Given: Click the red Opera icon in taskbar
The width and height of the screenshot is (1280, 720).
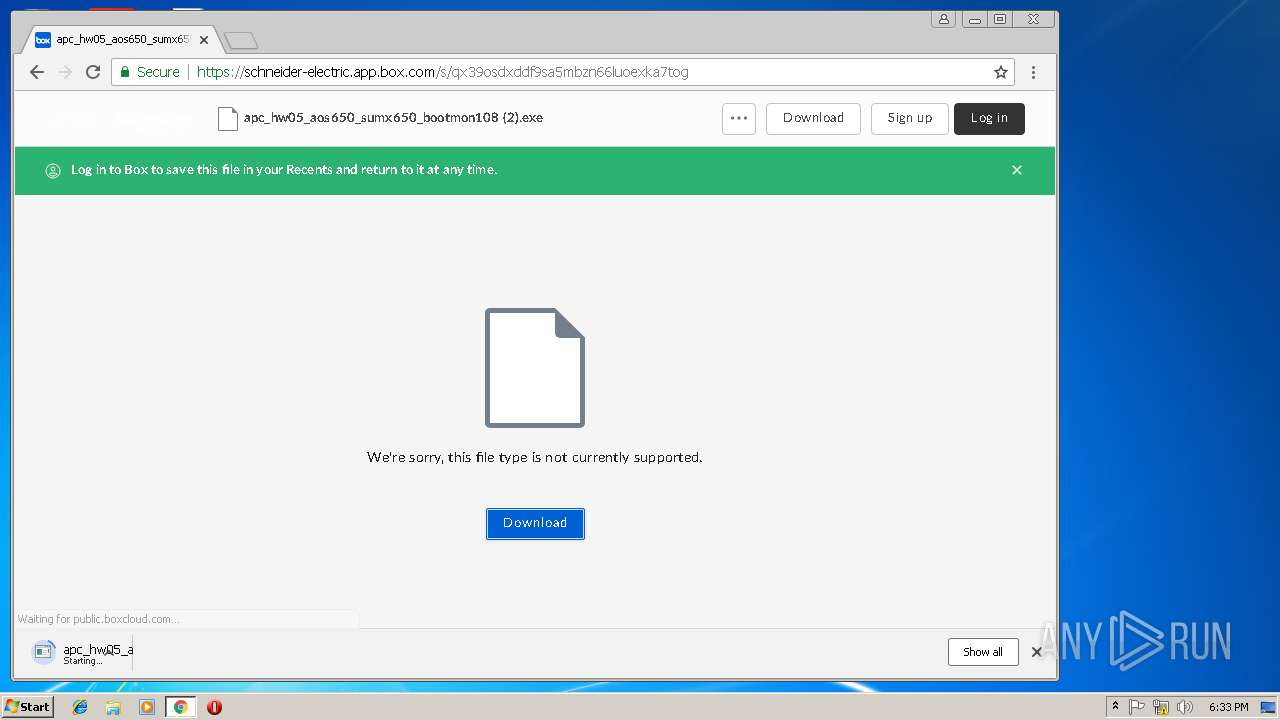Looking at the screenshot, I should [214, 707].
